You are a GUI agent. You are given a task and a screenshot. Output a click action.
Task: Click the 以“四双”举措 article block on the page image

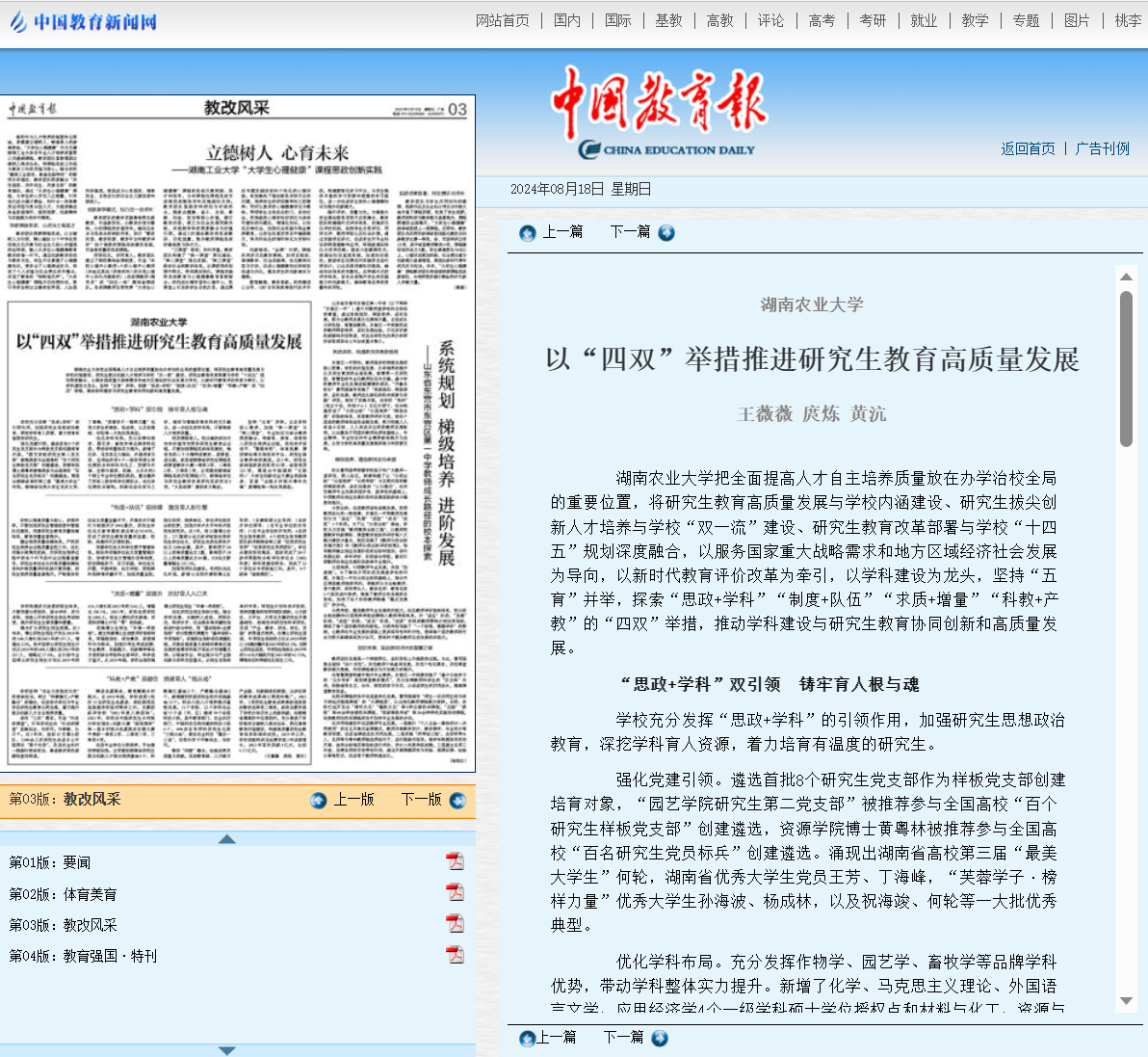point(159,533)
